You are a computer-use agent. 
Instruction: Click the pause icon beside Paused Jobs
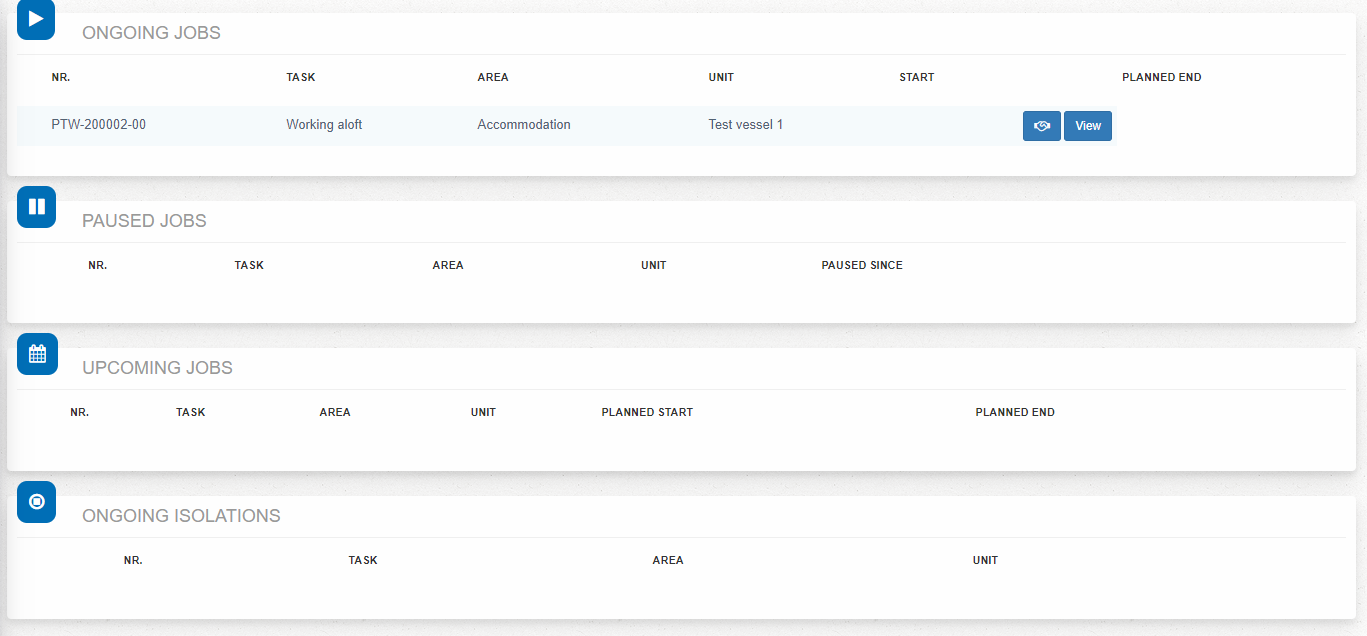click(x=37, y=206)
